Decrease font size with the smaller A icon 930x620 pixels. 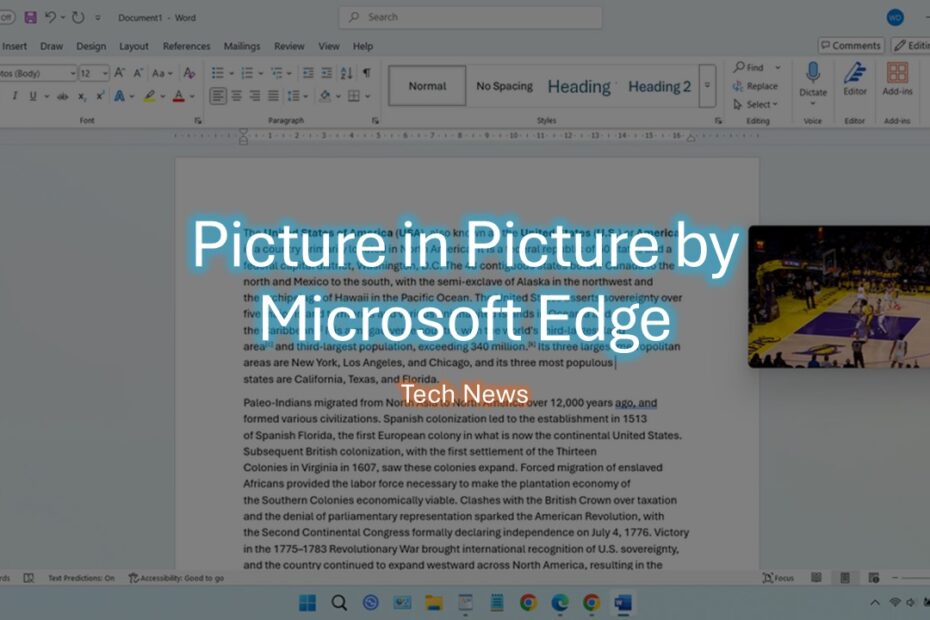point(138,73)
